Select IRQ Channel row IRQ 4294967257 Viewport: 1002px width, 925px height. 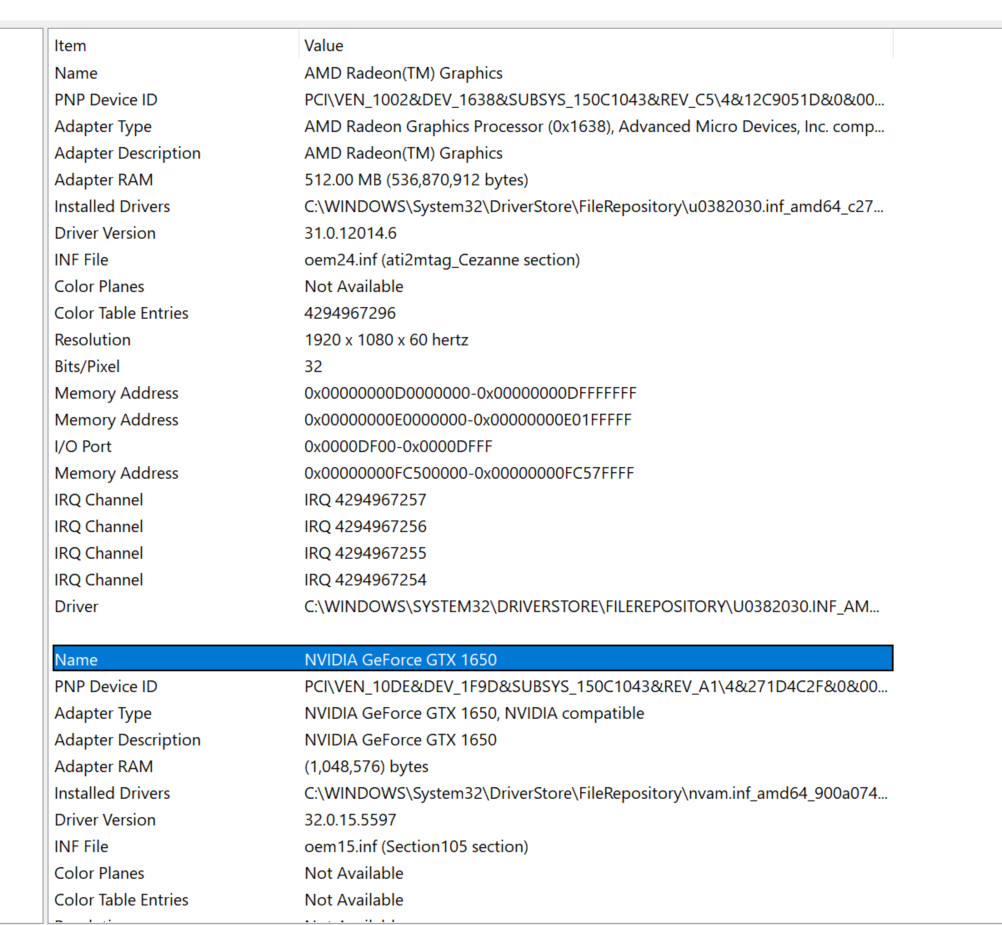(473, 500)
